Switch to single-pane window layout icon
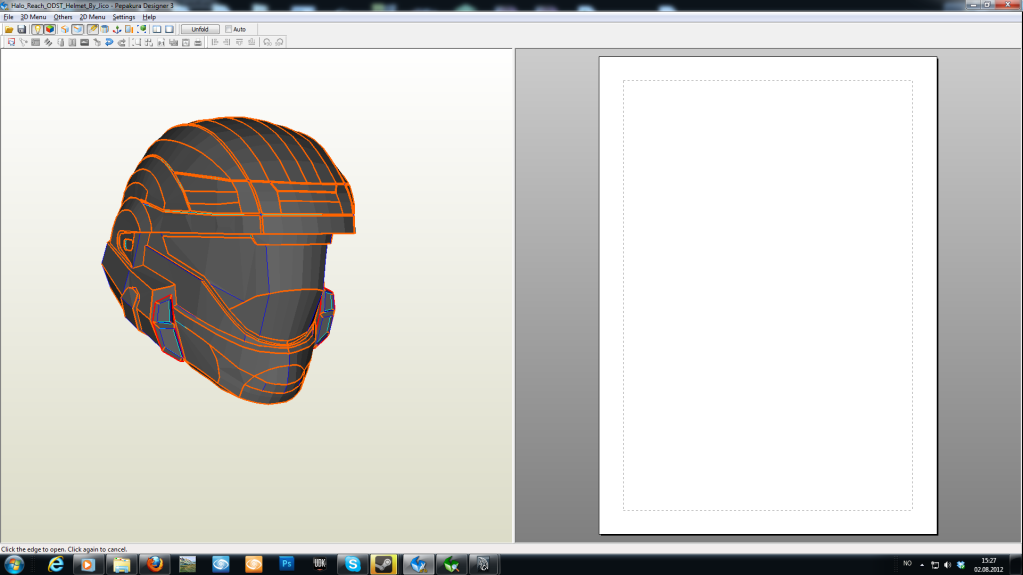The width and height of the screenshot is (1023, 575). pyautogui.click(x=170, y=29)
